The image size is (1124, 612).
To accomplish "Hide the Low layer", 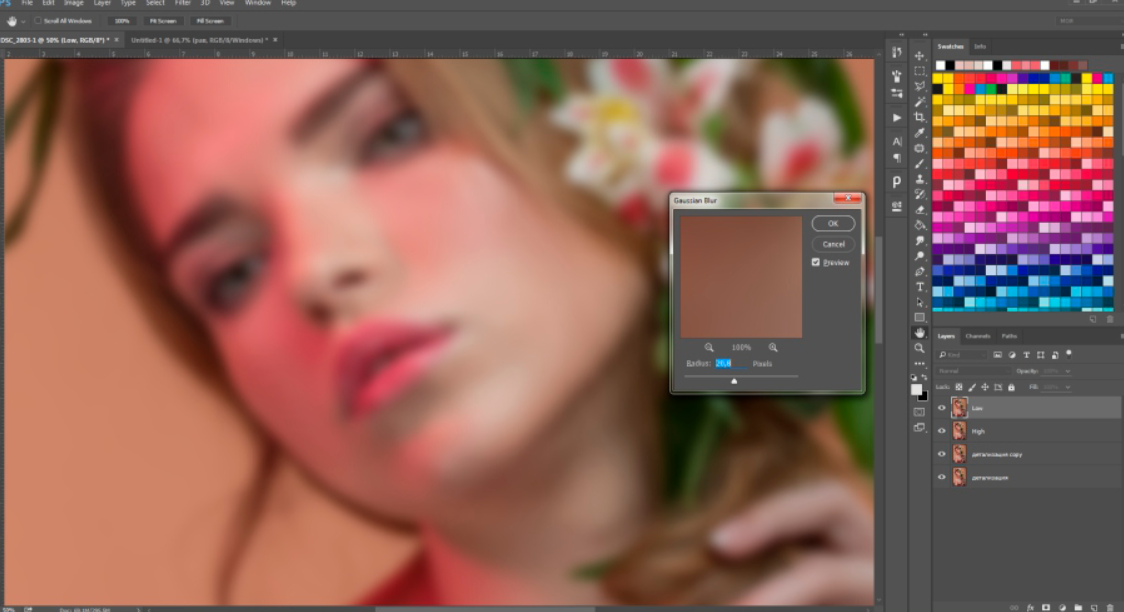I will [942, 408].
